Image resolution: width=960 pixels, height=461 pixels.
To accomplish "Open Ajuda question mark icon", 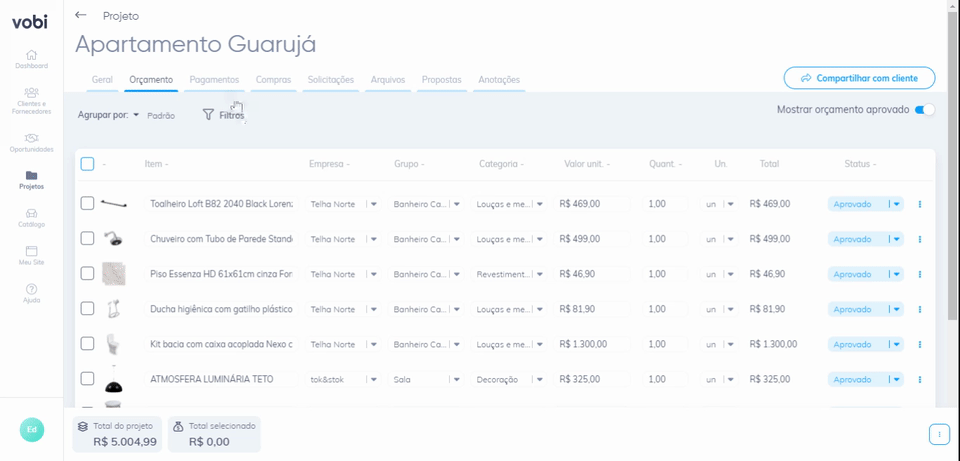I will [x=31, y=289].
